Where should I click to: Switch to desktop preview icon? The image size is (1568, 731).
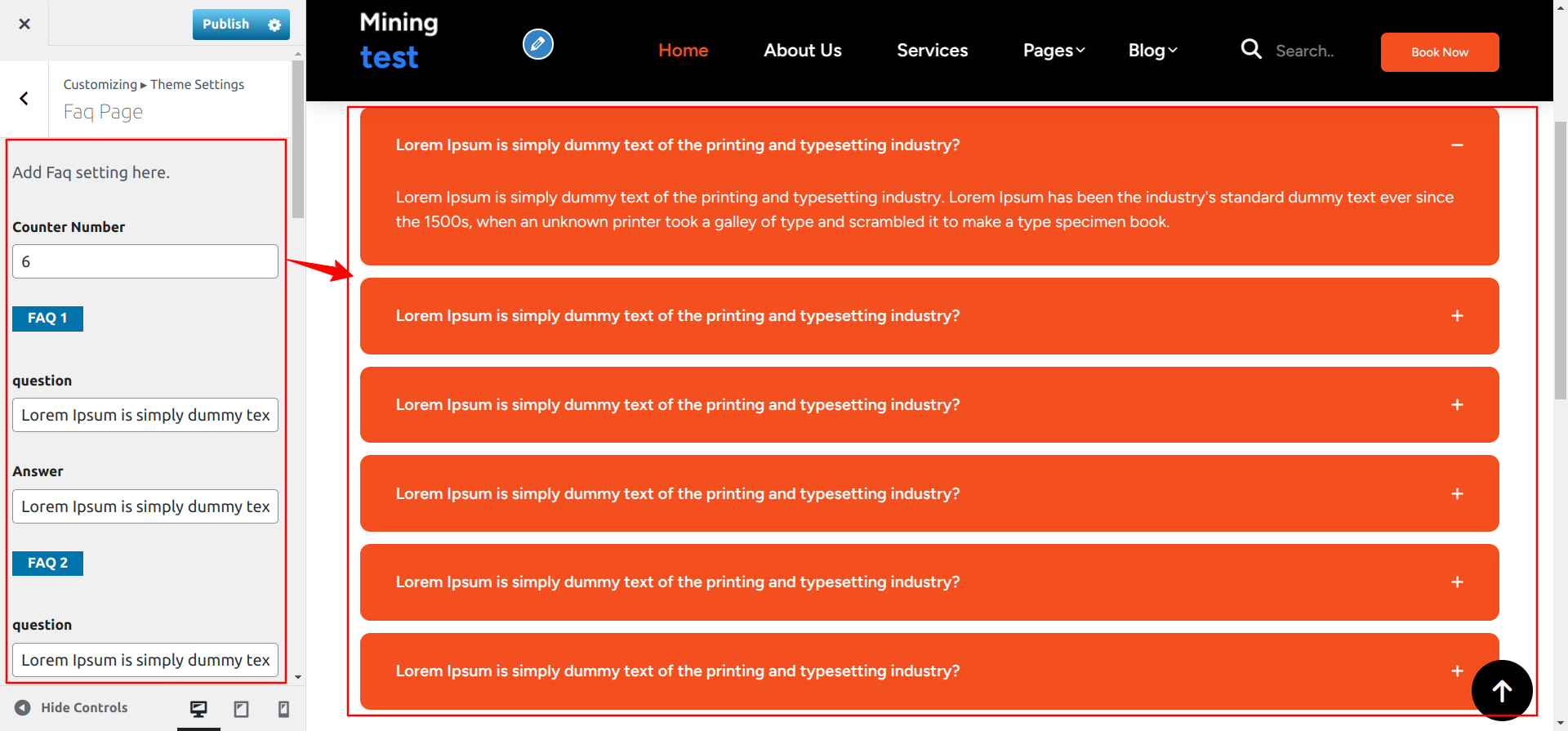198,709
